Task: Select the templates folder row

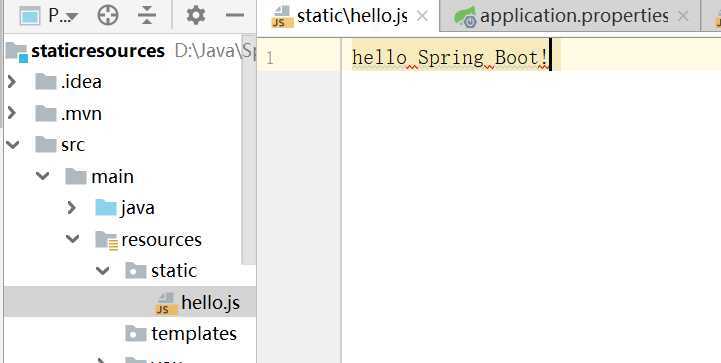Action: 130,334
